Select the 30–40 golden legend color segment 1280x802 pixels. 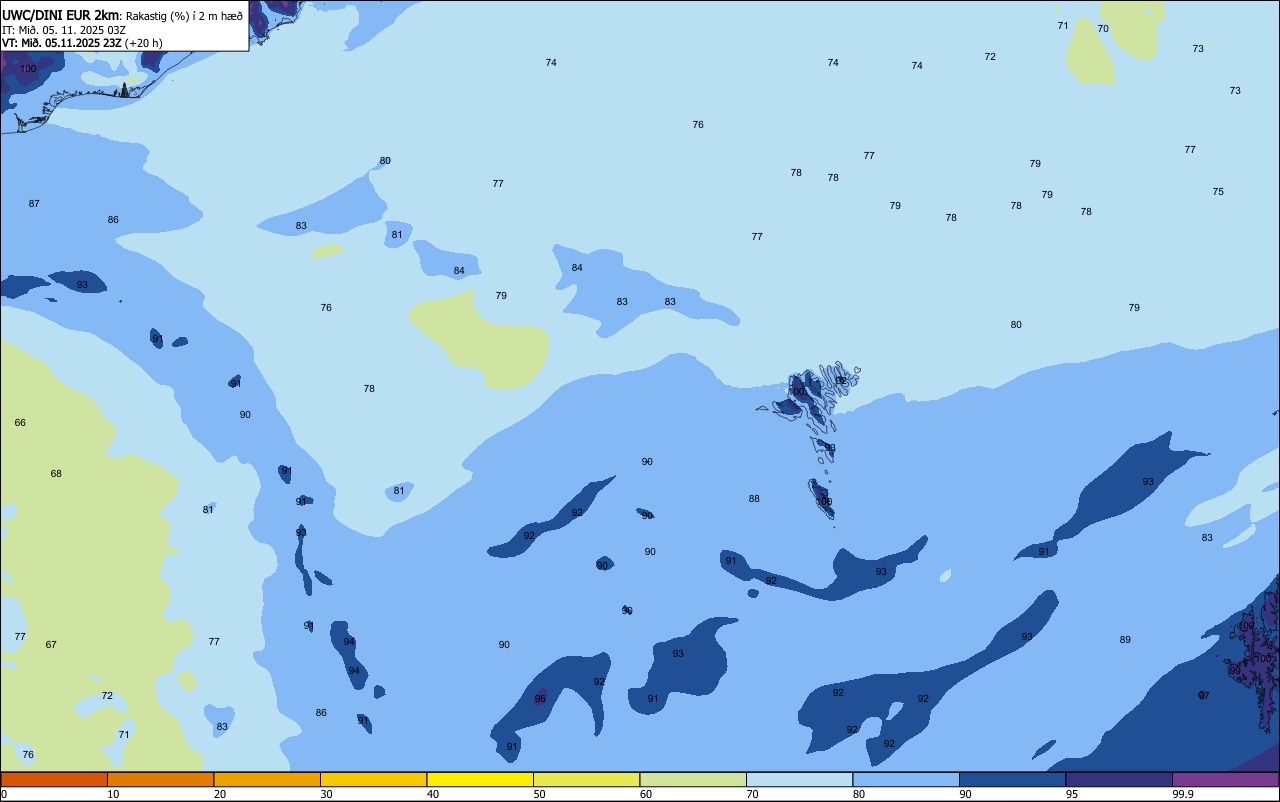coord(373,779)
